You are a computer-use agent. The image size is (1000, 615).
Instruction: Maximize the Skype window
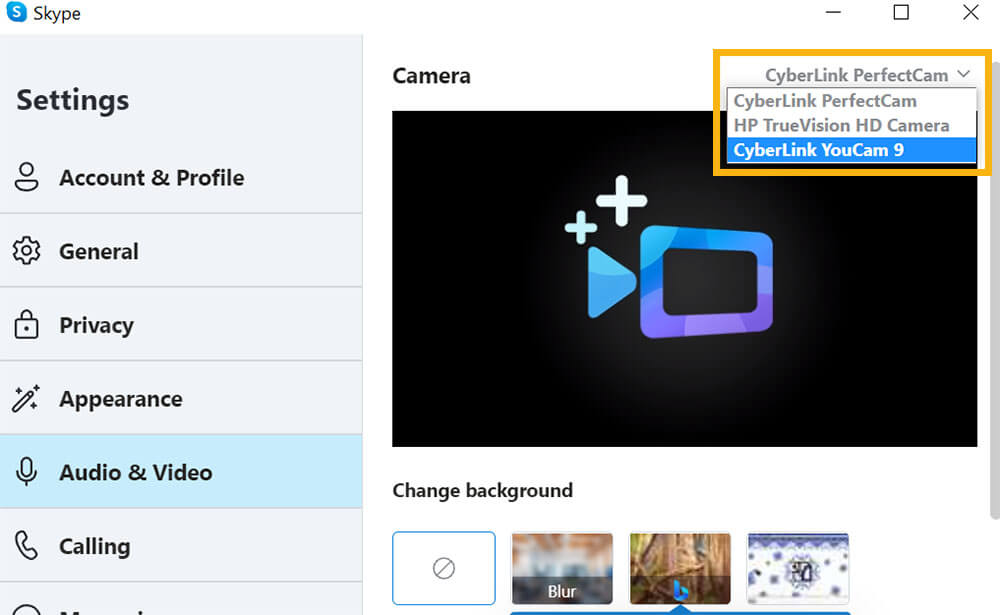point(901,12)
